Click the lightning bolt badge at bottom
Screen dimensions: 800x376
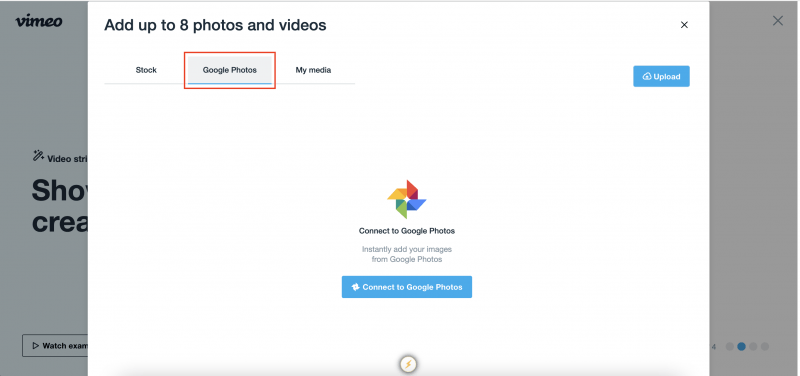(408, 364)
